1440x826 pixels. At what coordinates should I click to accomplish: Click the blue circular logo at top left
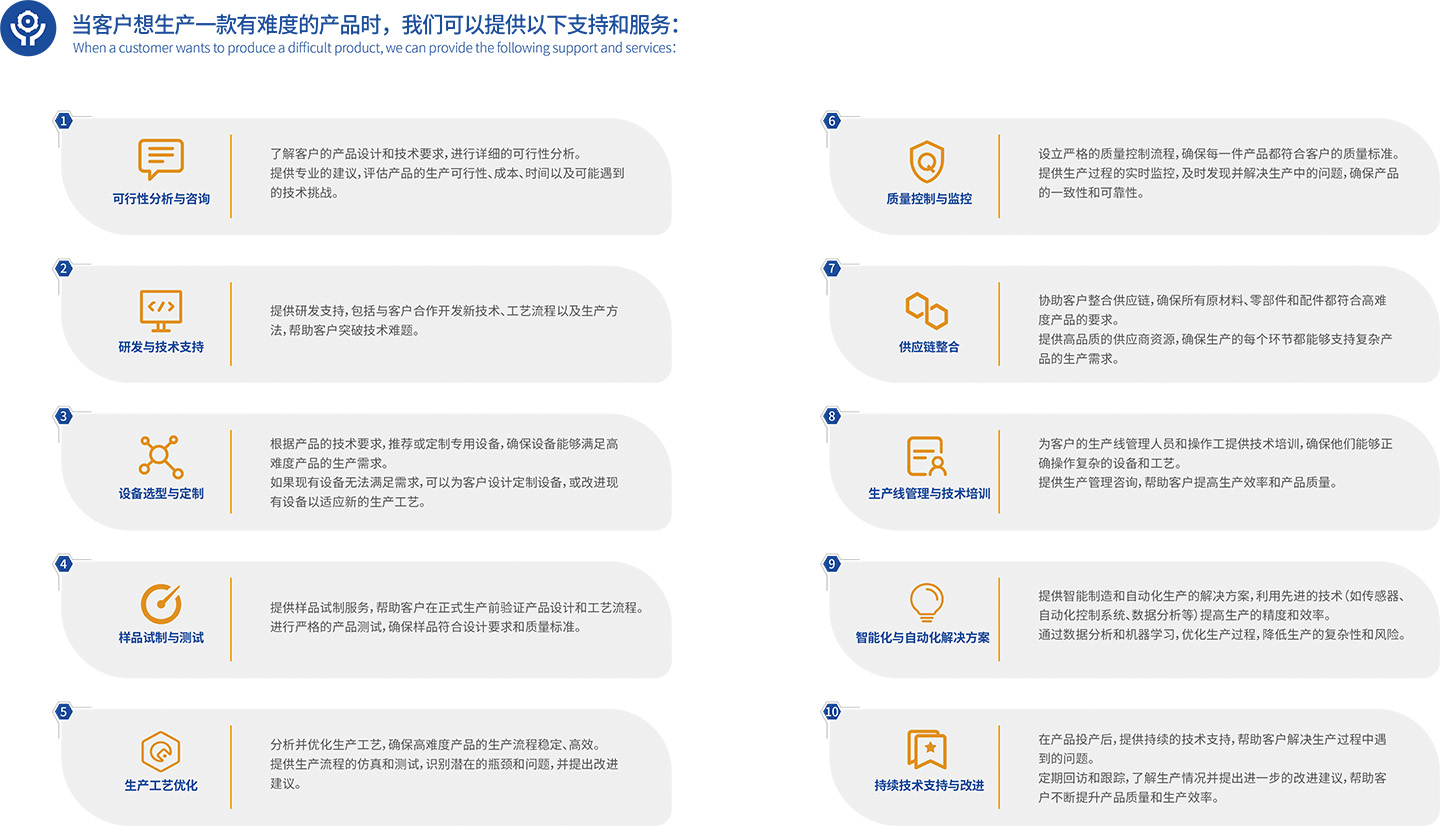point(28,29)
